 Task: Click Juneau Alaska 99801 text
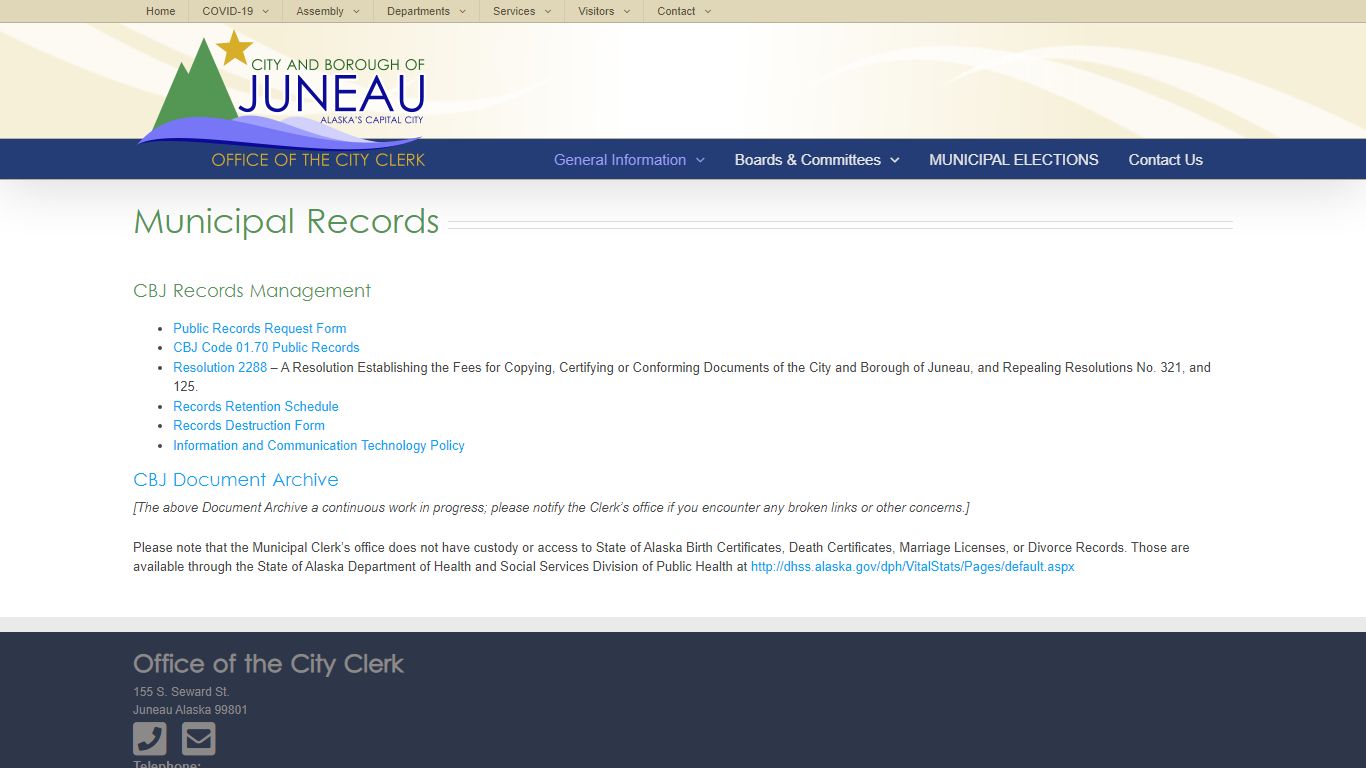point(190,710)
